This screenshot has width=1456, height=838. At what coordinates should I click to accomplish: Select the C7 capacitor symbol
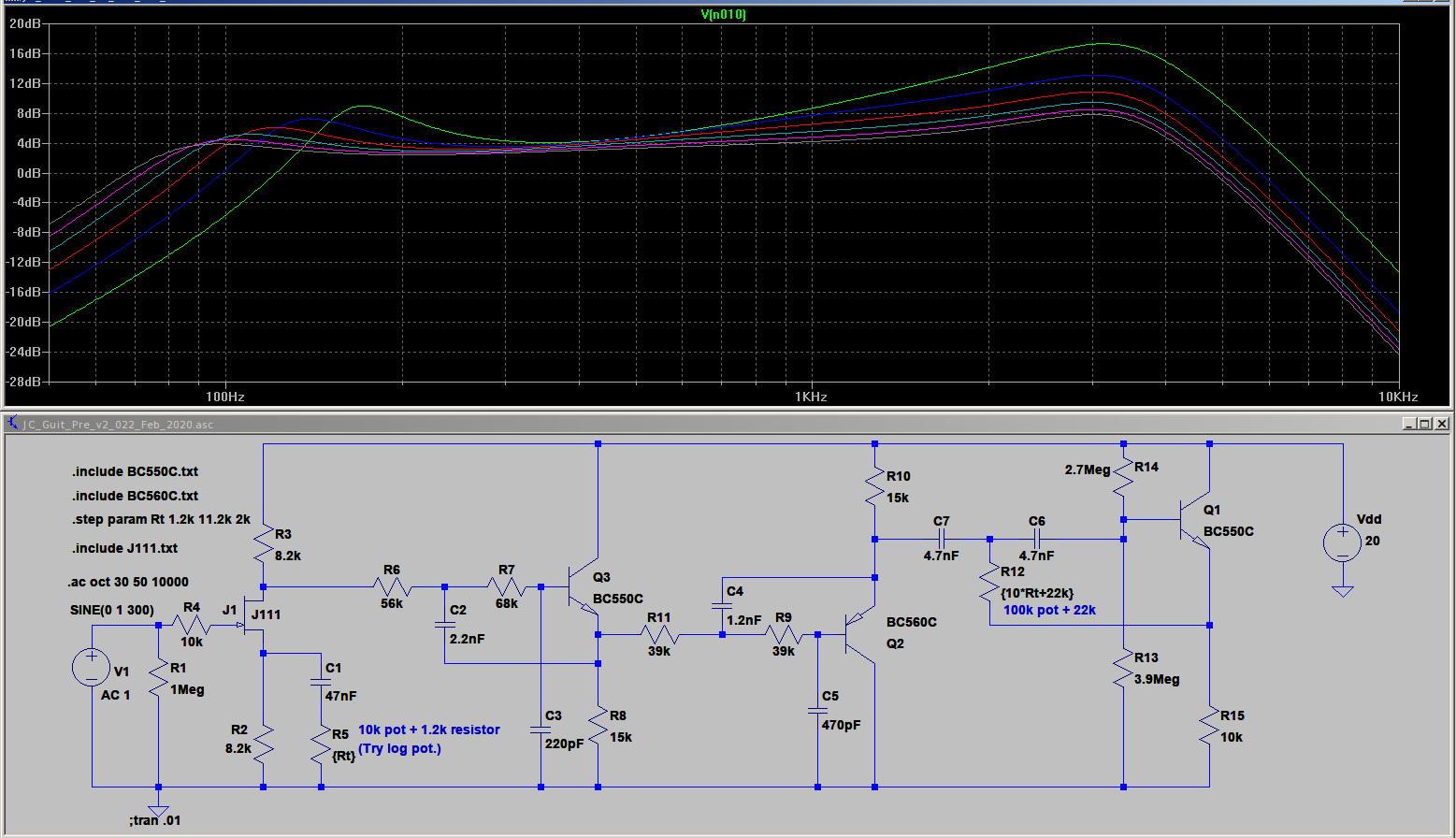(x=942, y=539)
